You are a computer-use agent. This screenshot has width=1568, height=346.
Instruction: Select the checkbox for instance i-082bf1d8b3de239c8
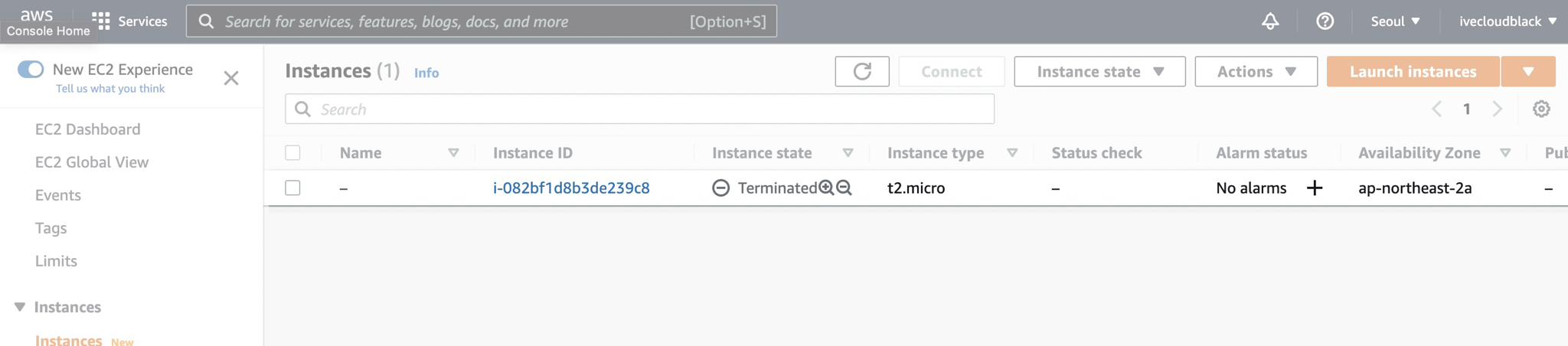(292, 188)
